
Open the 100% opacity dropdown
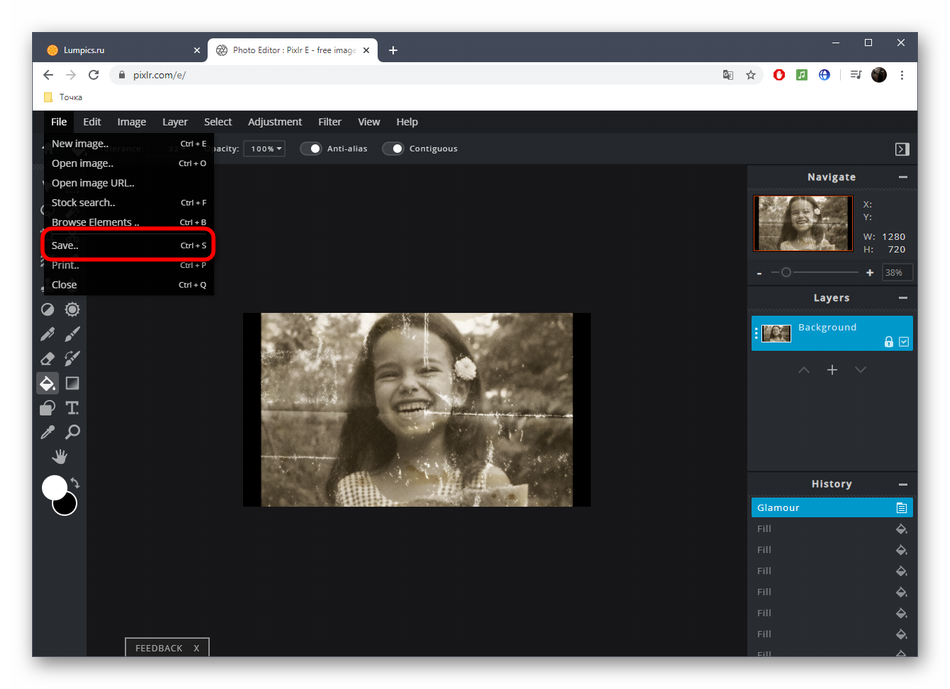point(265,149)
